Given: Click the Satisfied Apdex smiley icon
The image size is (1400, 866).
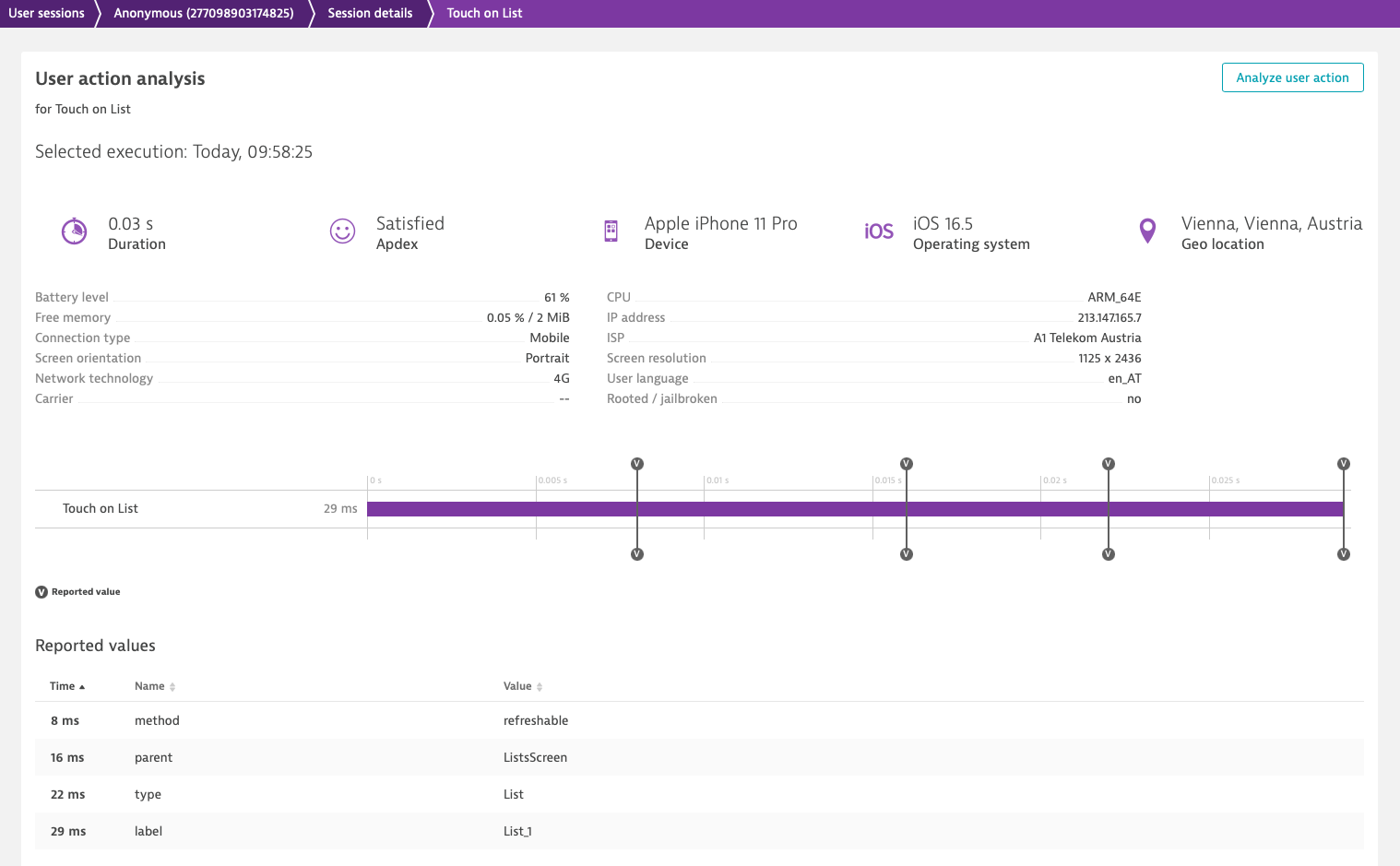Looking at the screenshot, I should (x=342, y=231).
